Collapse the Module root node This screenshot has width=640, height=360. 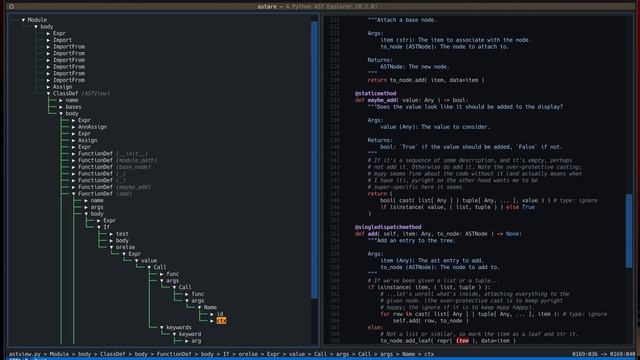(x=23, y=20)
